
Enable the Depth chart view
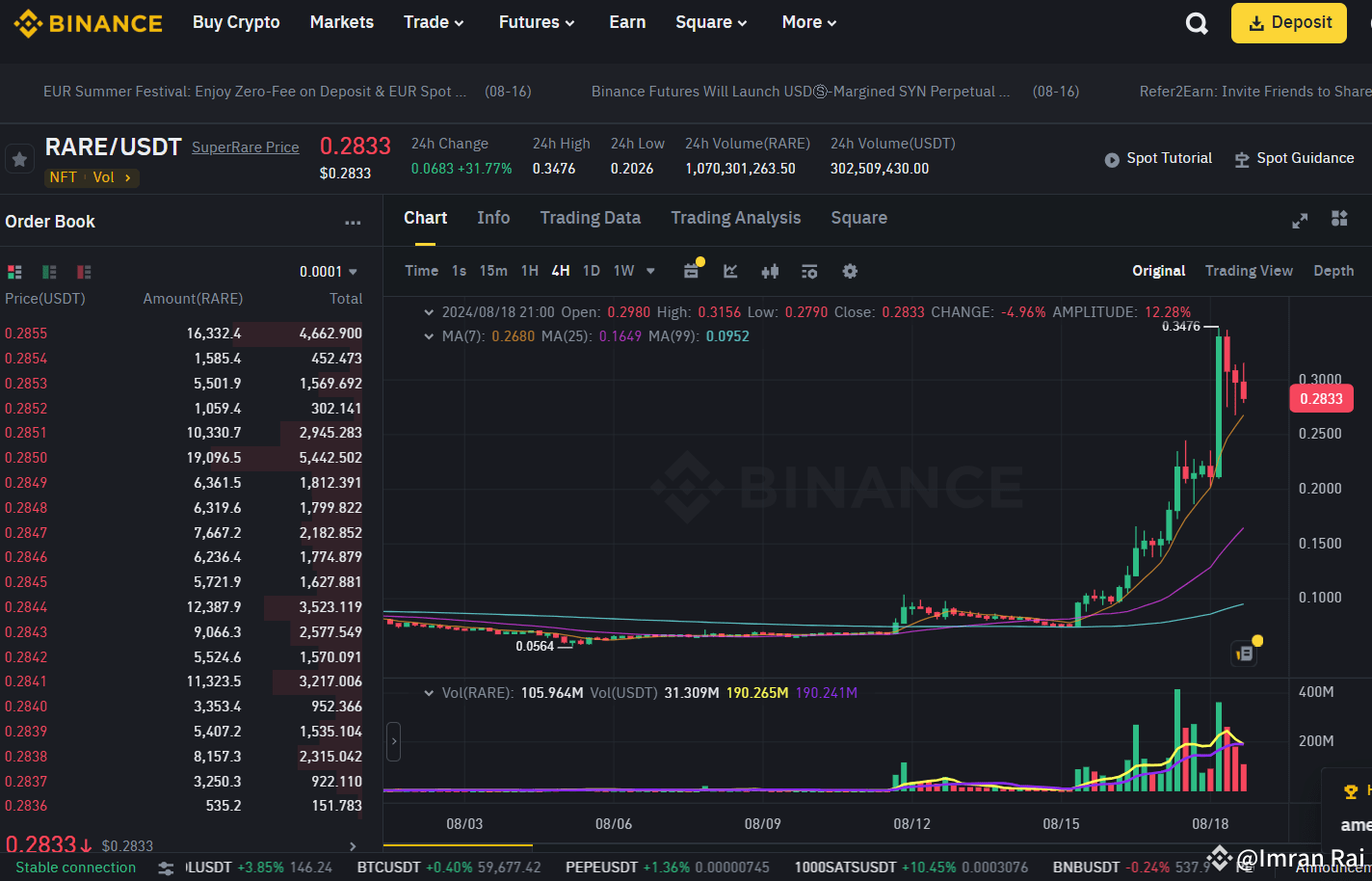coord(1333,271)
